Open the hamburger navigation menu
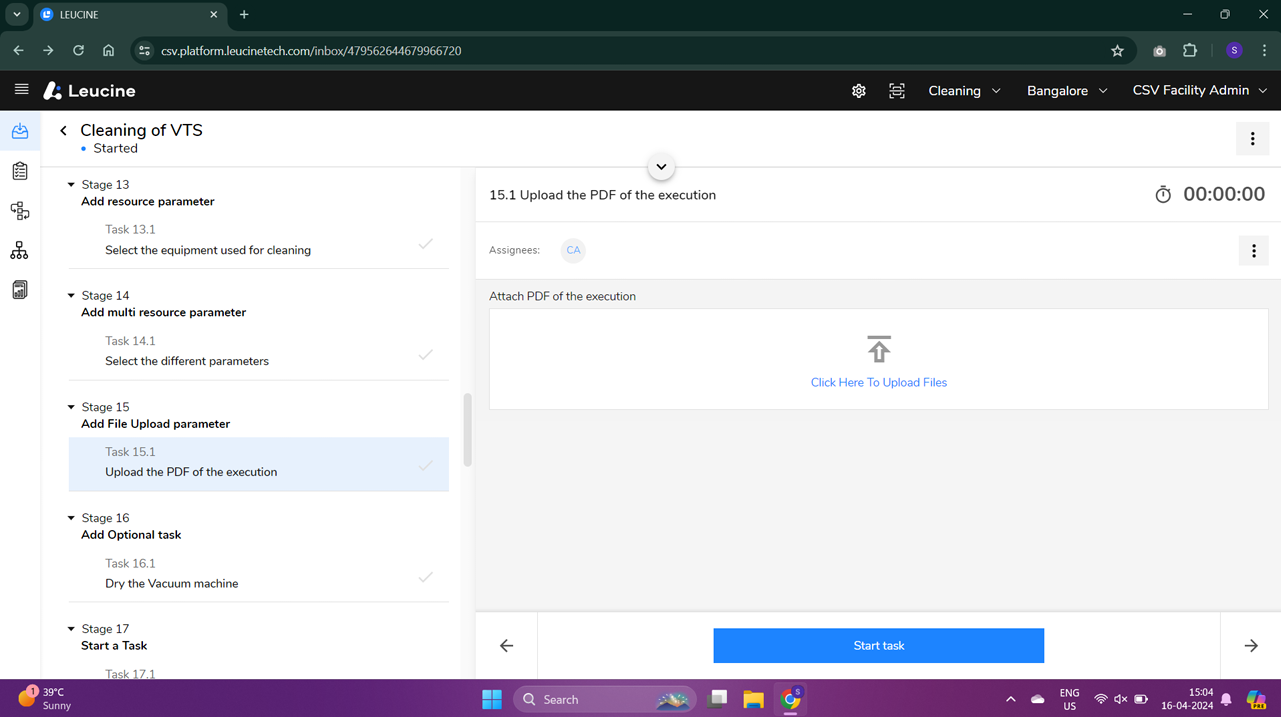The image size is (1281, 717). click(x=21, y=90)
